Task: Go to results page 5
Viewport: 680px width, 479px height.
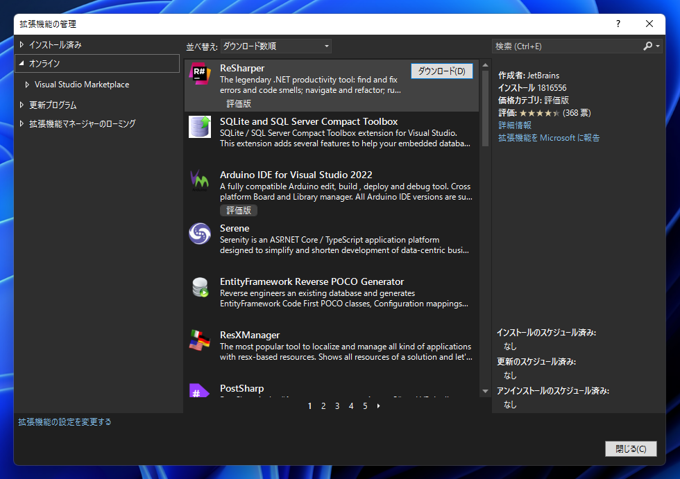Action: 365,406
